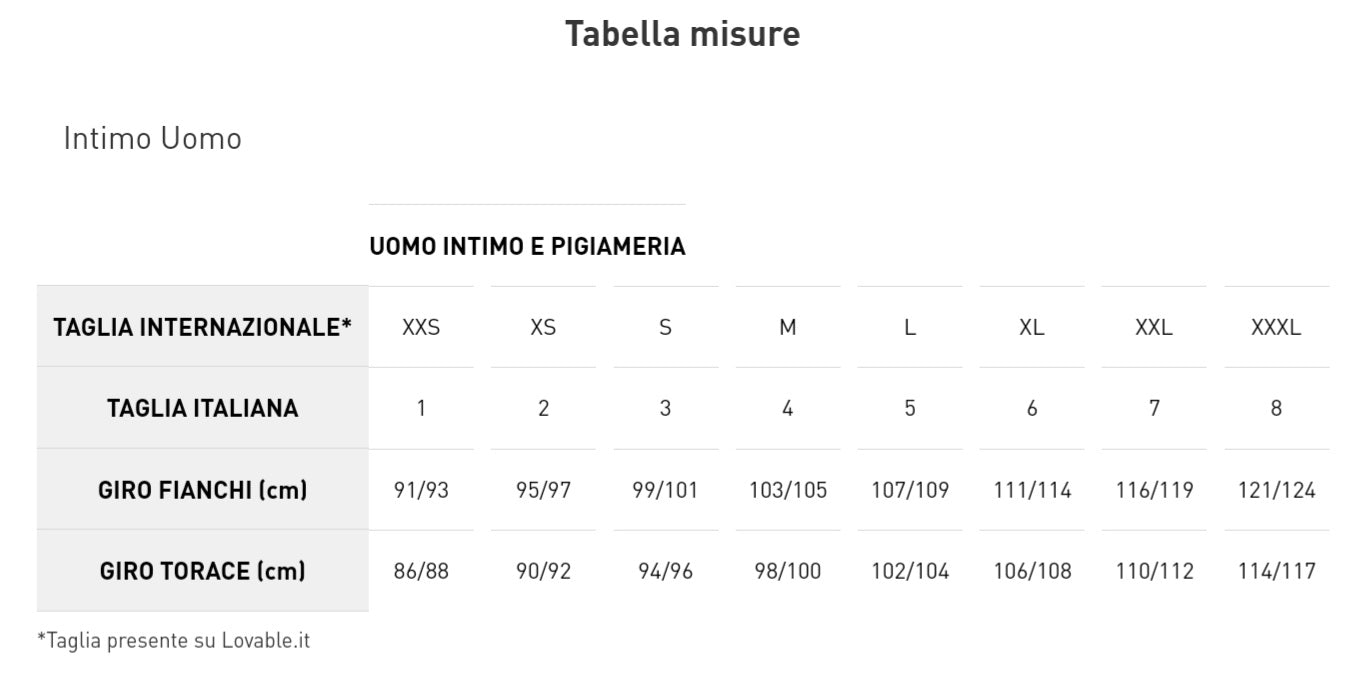Select the XXXL size cell
The width and height of the screenshot is (1346, 686).
[1276, 327]
